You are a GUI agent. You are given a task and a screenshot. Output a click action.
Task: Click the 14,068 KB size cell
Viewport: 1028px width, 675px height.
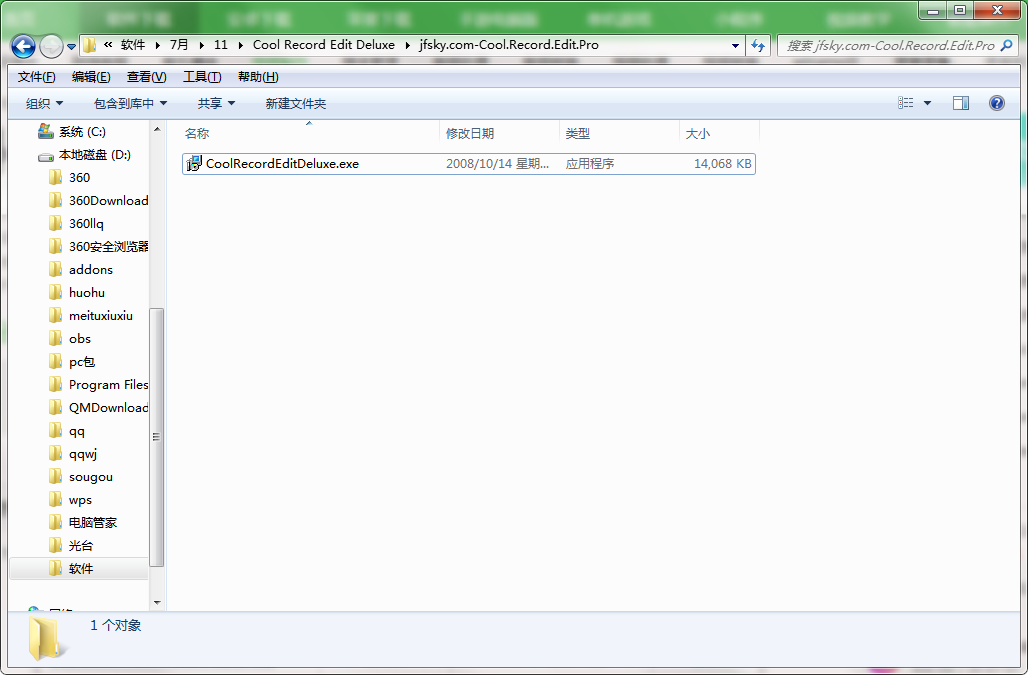pyautogui.click(x=722, y=164)
